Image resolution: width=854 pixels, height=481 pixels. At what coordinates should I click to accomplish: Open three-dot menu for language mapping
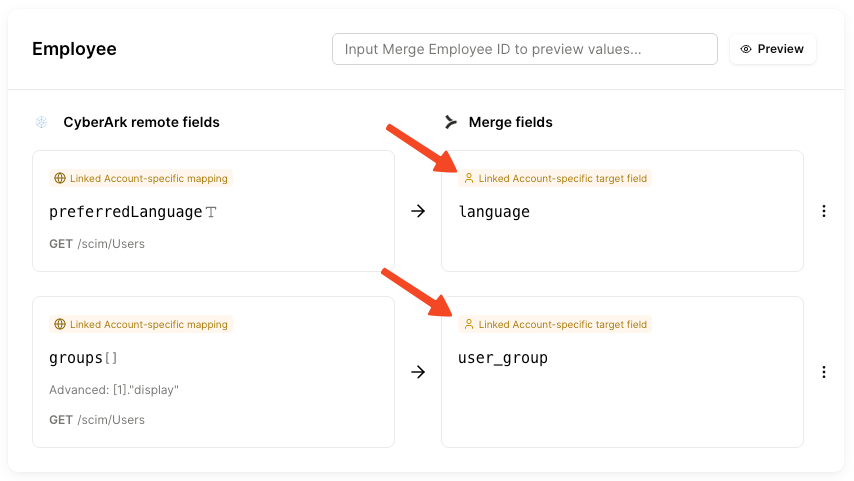coord(824,211)
